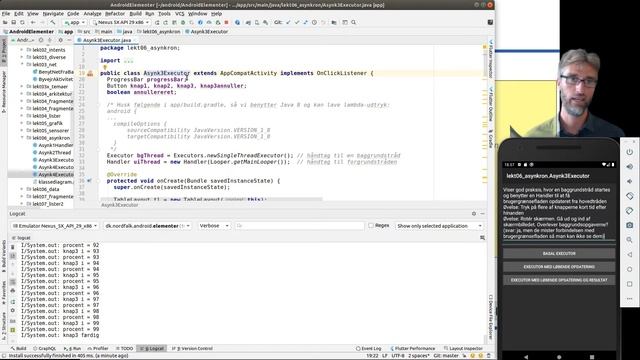
Task: Click the AndroidElementer breadcrumb
Action: 29,31
